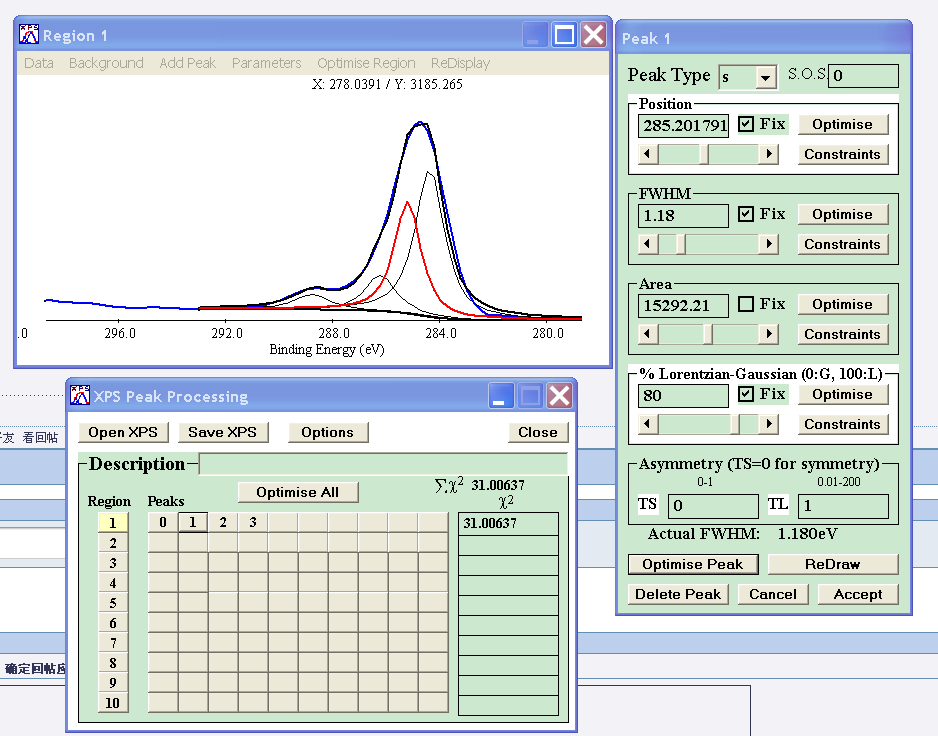Image resolution: width=938 pixels, height=736 pixels.
Task: Click the Optimise Peak button
Action: [x=693, y=564]
